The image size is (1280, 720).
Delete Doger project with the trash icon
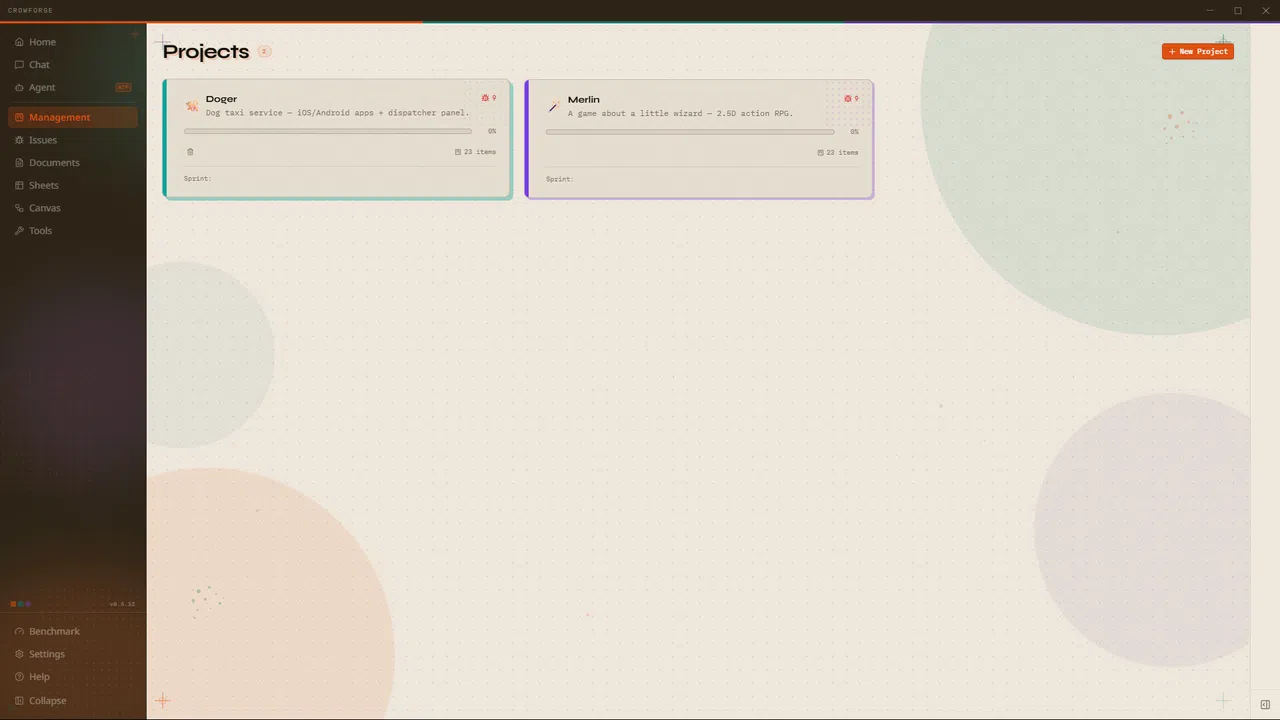coord(190,152)
